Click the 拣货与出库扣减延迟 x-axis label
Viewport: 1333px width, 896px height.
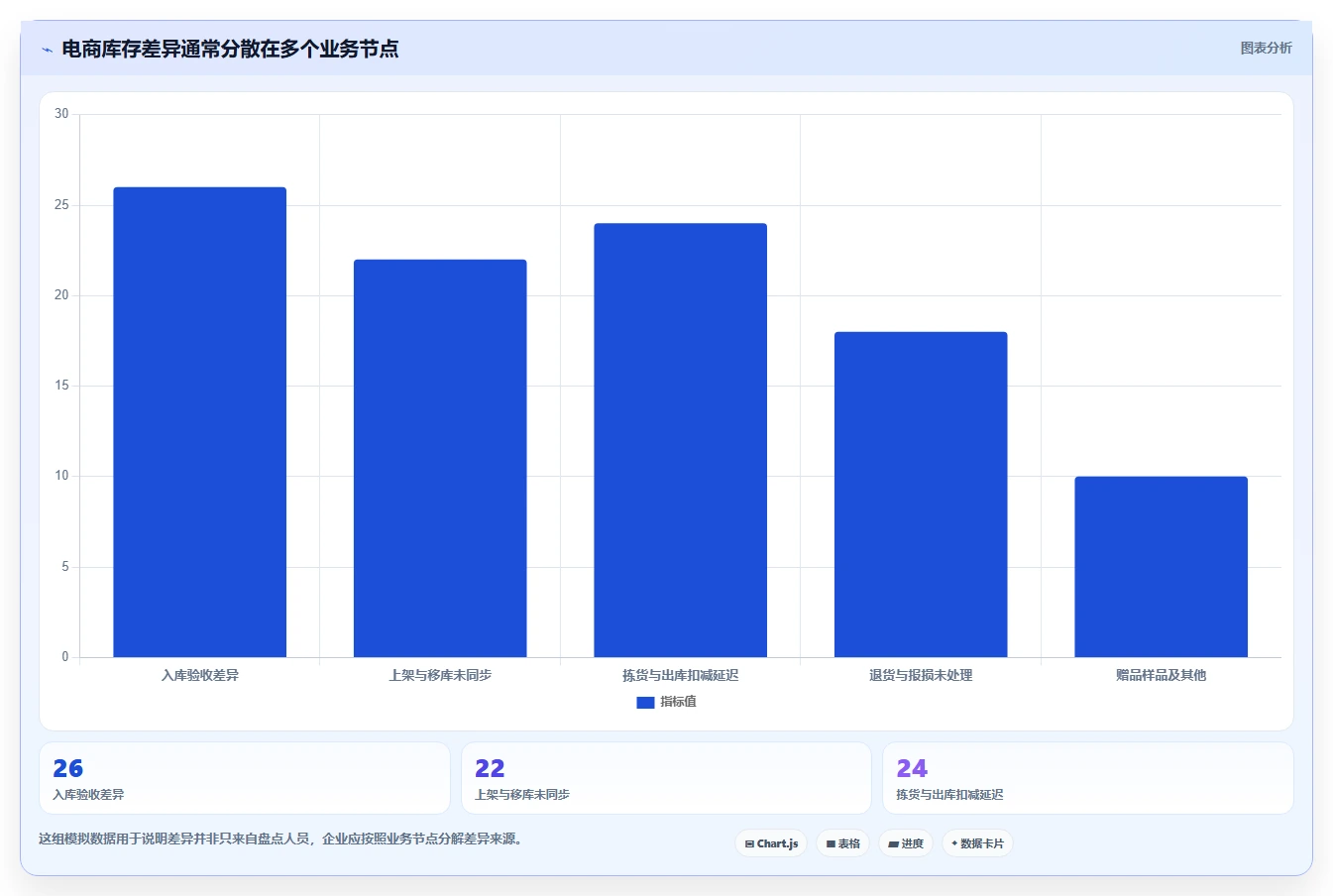click(x=681, y=675)
